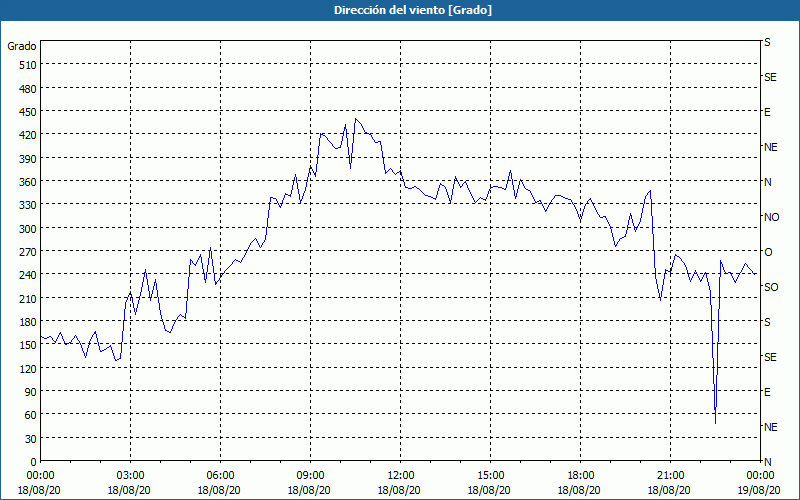Click the S compass label level with 180
800x500 pixels.
767,322
